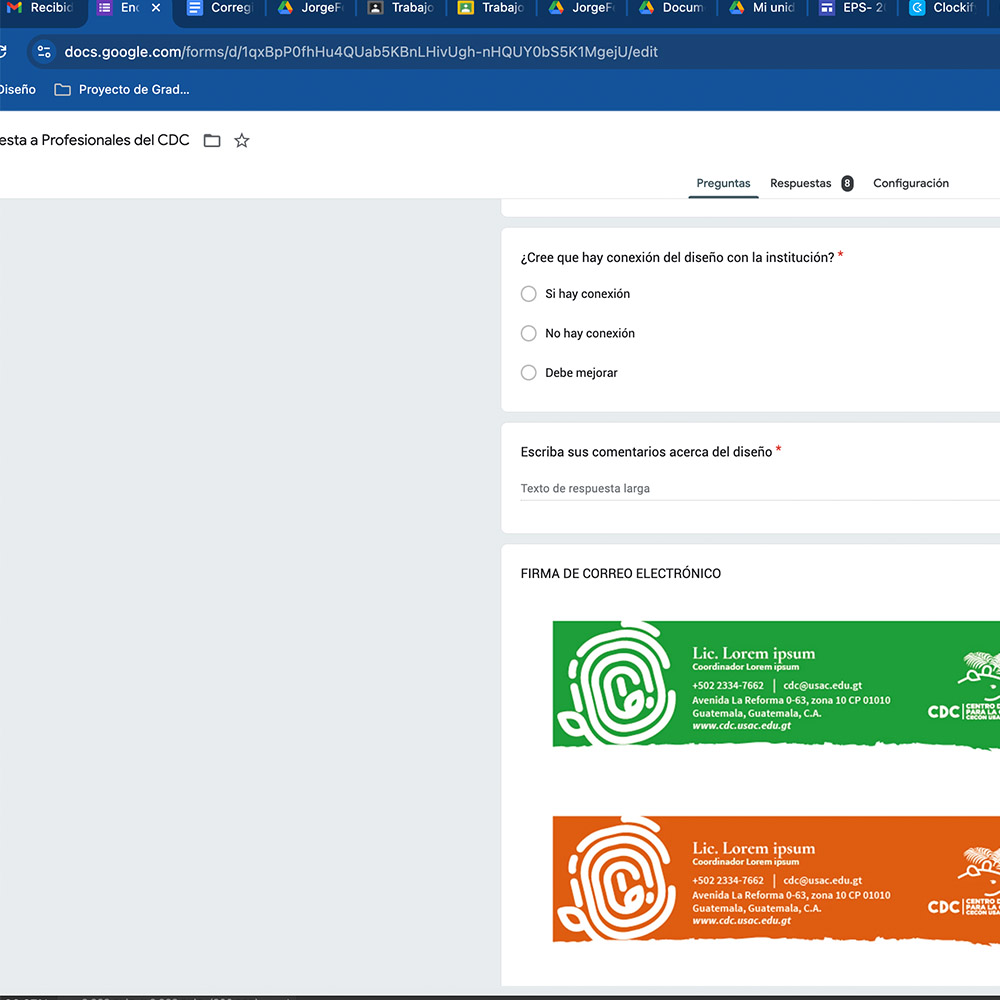Viewport: 1000px width, 1000px height.
Task: Open the second JorgeF Google Drive tab
Action: [x=582, y=8]
